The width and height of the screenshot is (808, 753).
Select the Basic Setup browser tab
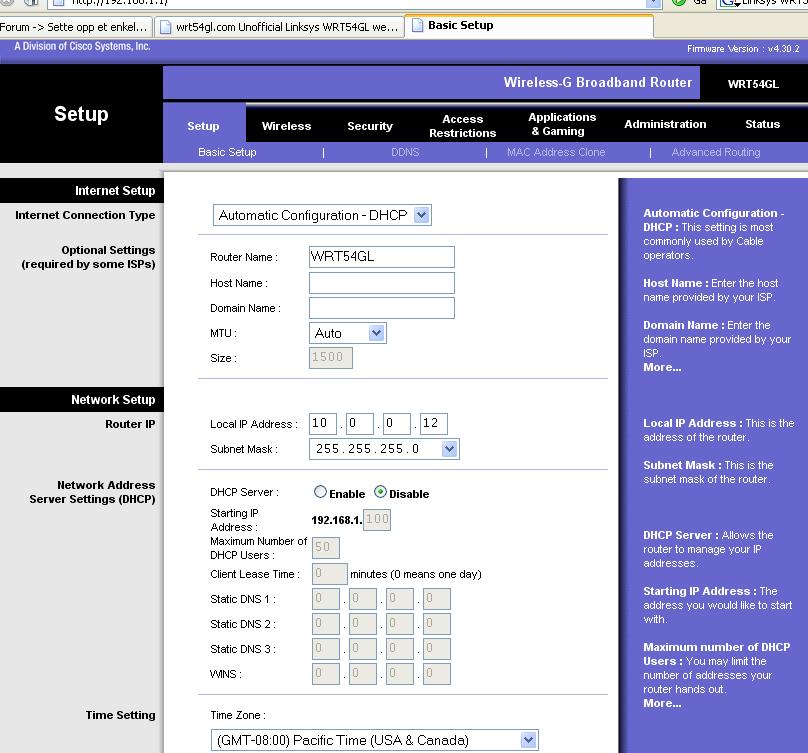tap(529, 25)
